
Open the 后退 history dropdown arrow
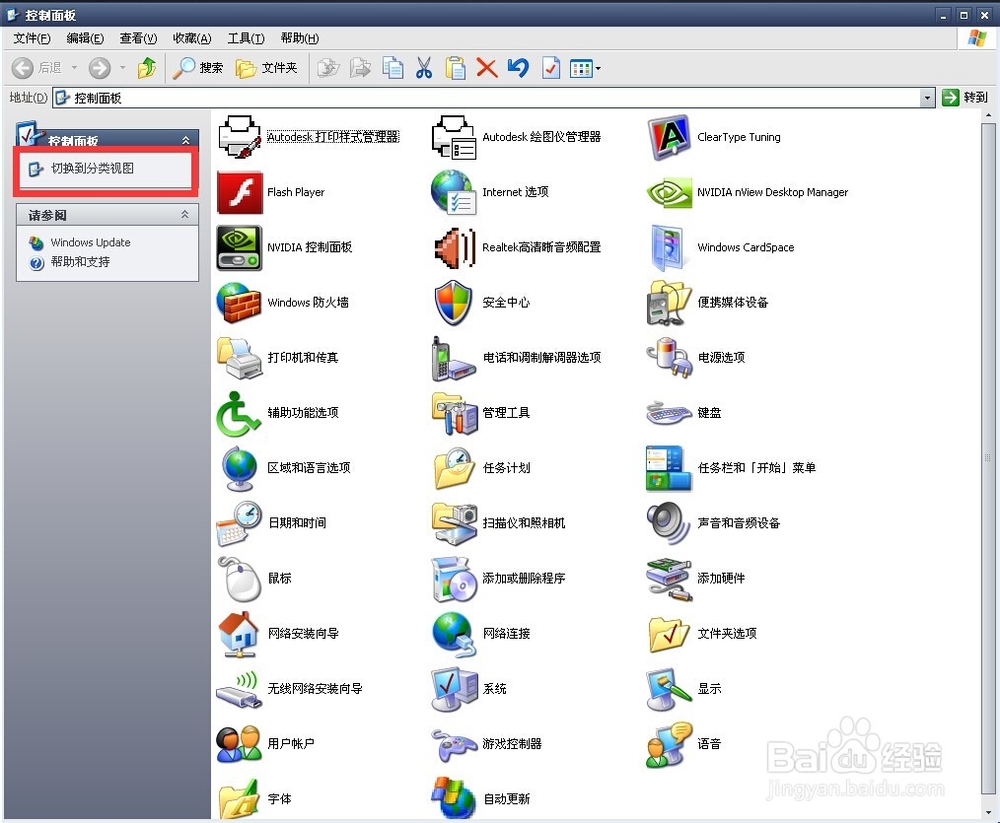tap(74, 68)
